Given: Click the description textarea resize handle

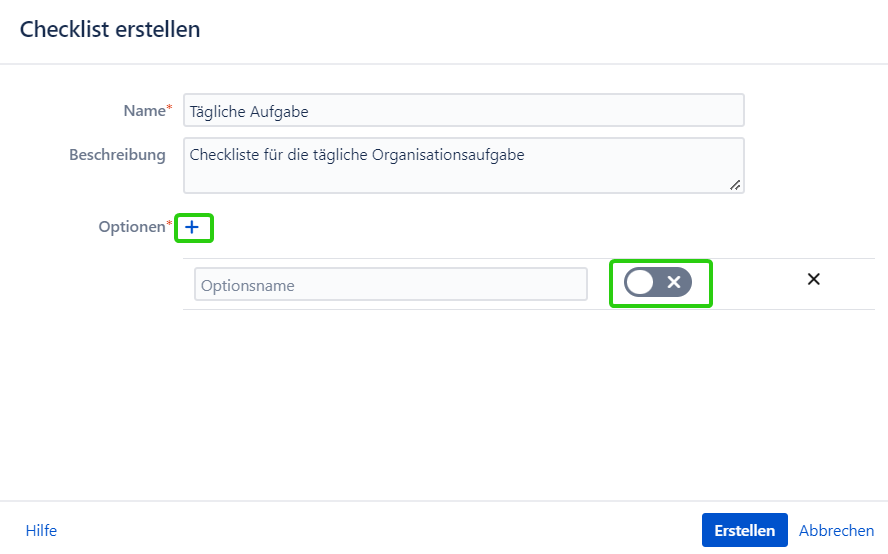Looking at the screenshot, I should tap(736, 185).
